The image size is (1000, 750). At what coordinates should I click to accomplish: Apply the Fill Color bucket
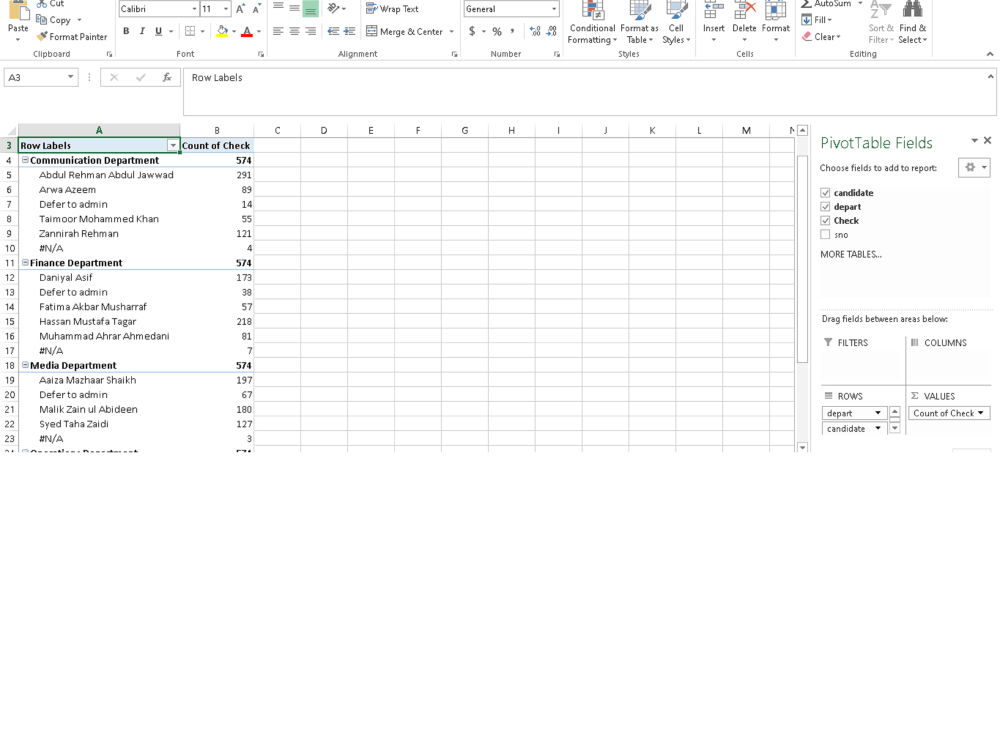tap(222, 31)
